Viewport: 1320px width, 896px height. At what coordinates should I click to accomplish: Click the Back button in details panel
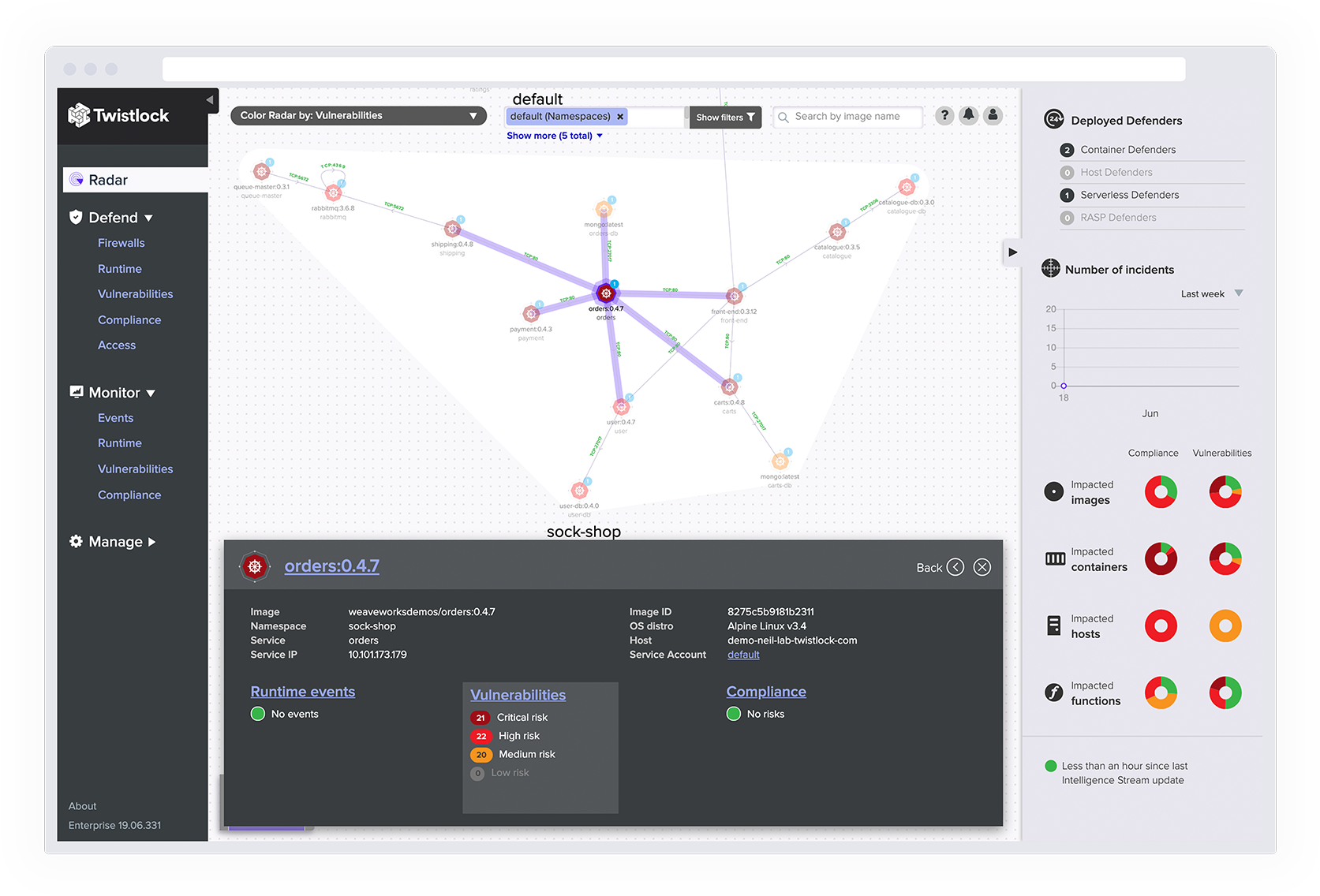click(x=940, y=567)
